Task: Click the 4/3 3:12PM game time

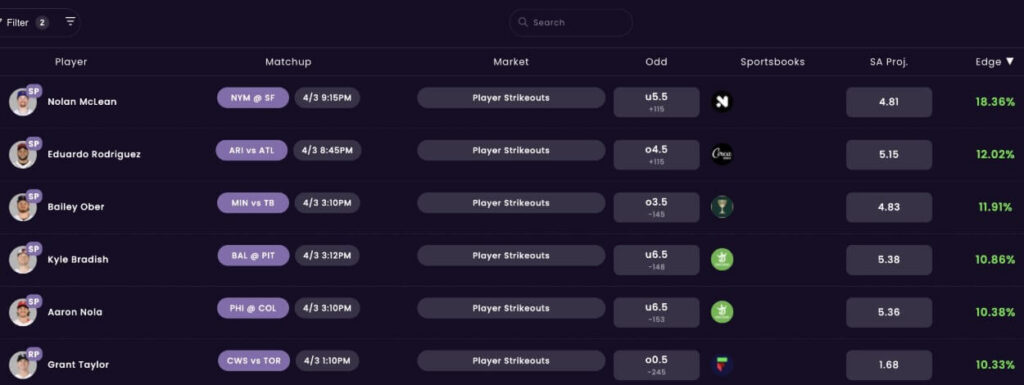Action: 327,255
